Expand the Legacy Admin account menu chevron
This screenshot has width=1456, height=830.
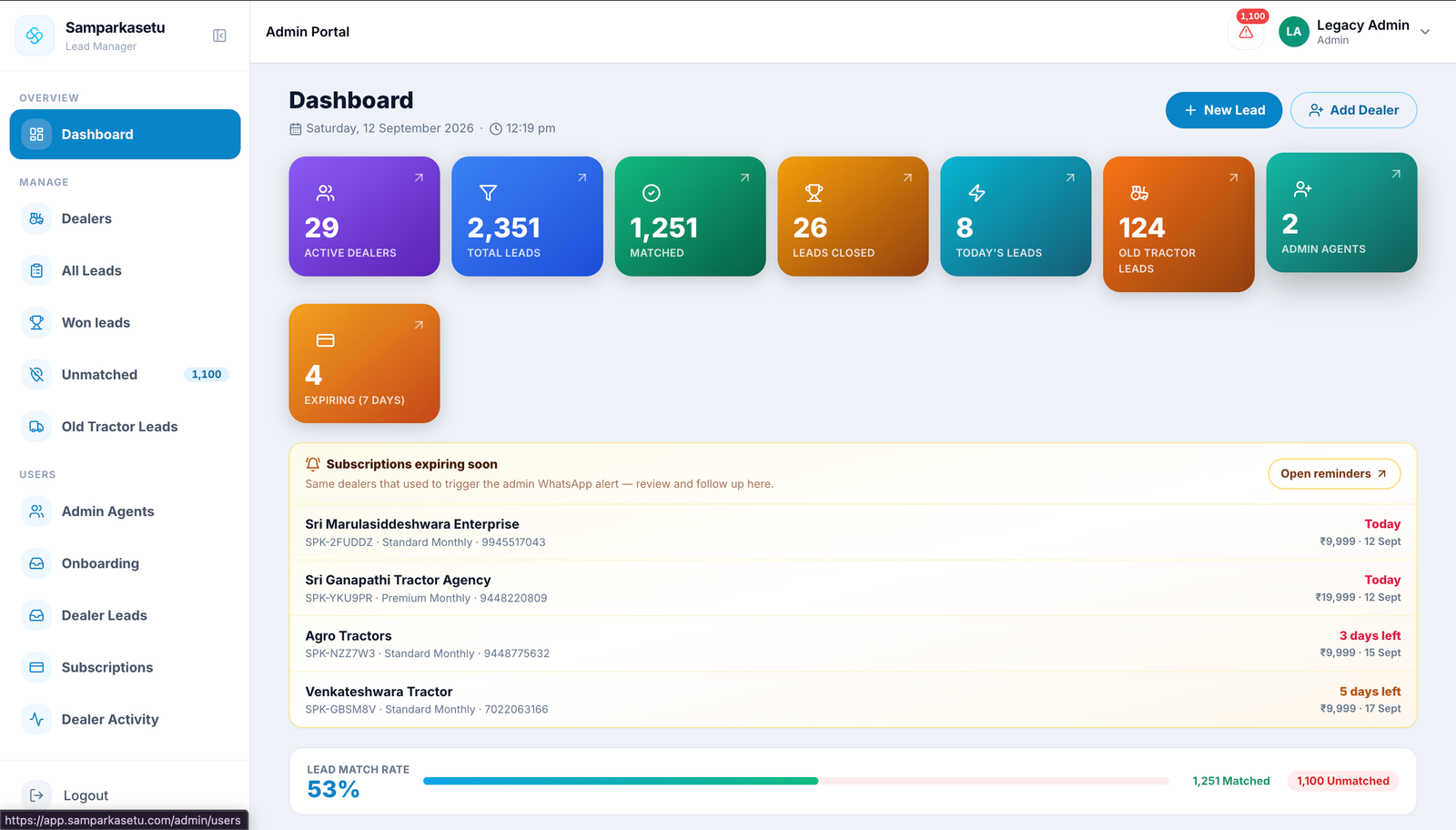pos(1425,32)
